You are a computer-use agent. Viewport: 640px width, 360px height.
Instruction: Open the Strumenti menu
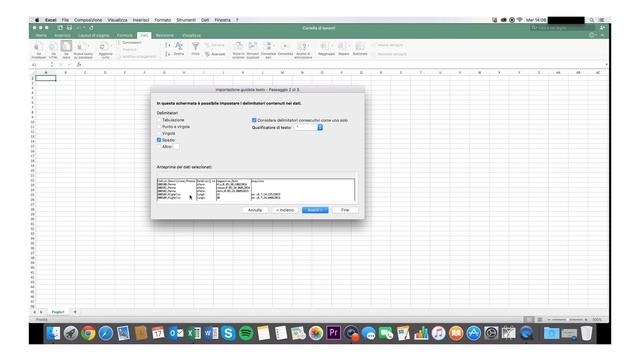(x=186, y=20)
